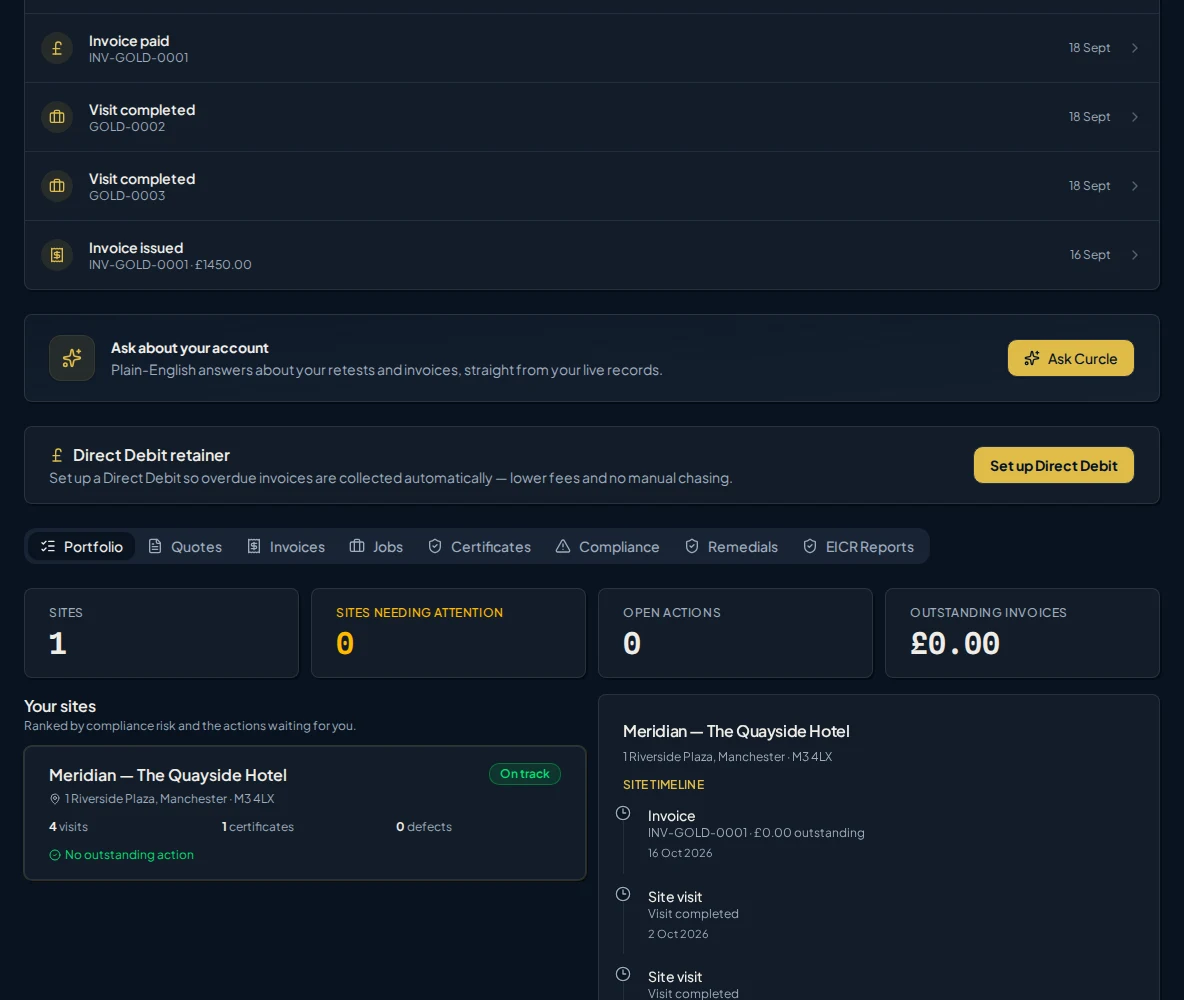Image resolution: width=1184 pixels, height=1000 pixels.
Task: Click the 4 visits stat
Action: [x=69, y=827]
